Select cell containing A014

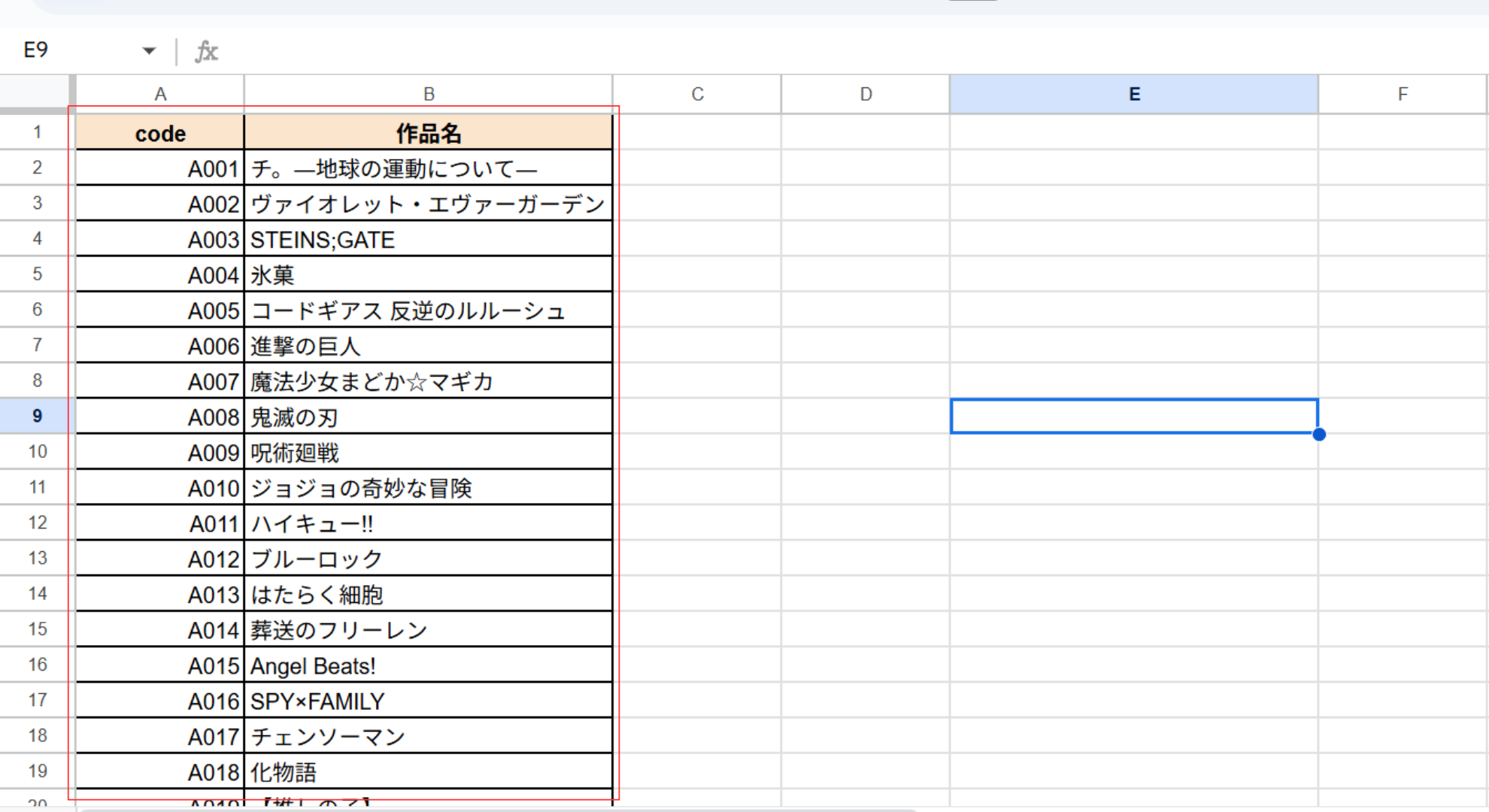(x=160, y=629)
